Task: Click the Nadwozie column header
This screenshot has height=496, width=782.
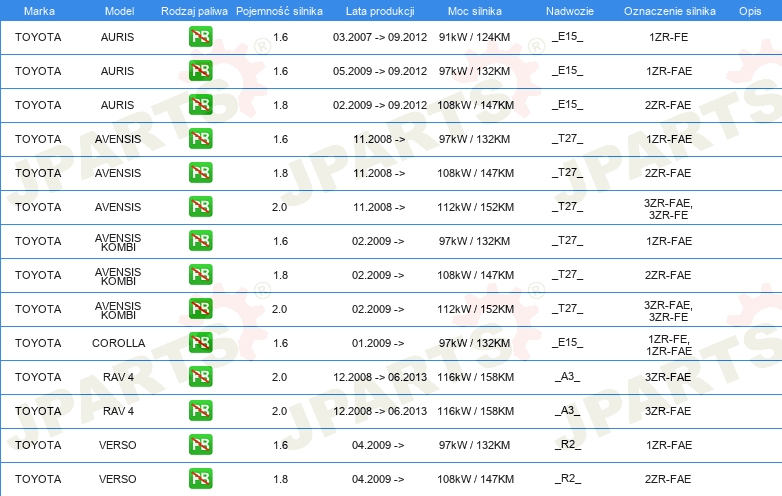Action: [x=567, y=10]
